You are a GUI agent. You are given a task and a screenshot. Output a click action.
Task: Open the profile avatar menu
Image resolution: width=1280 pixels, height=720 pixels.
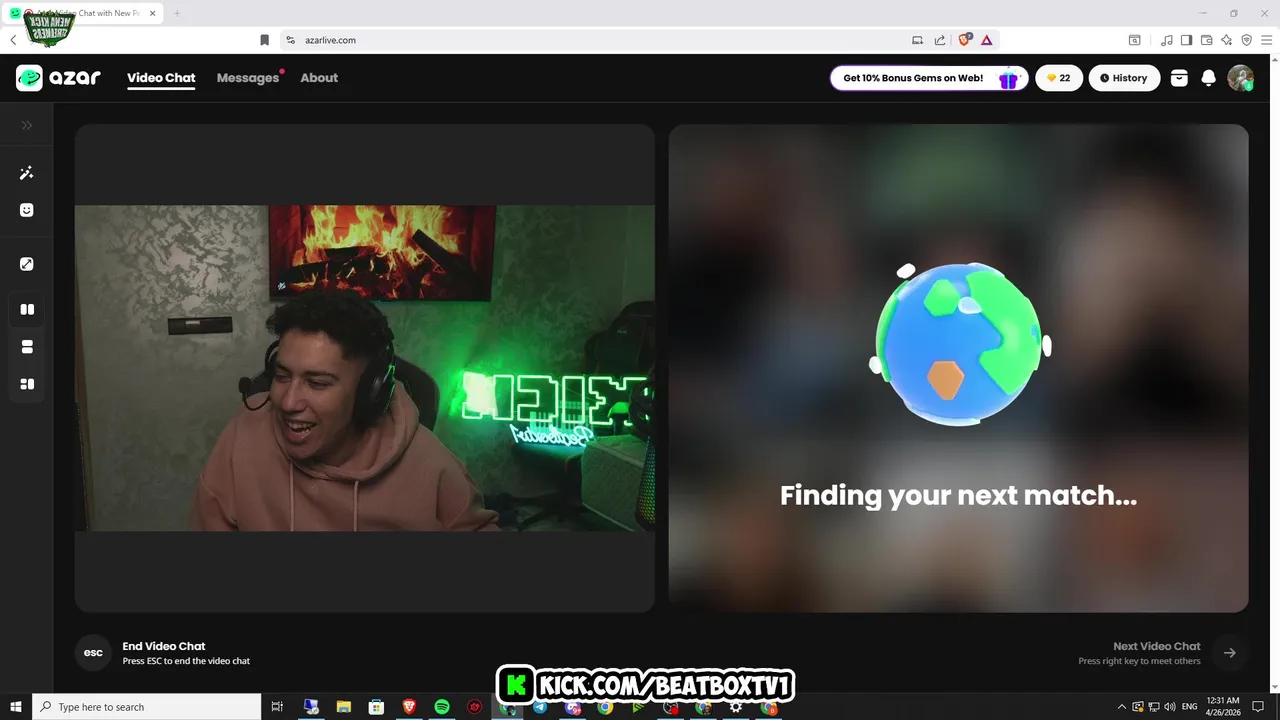click(x=1240, y=78)
